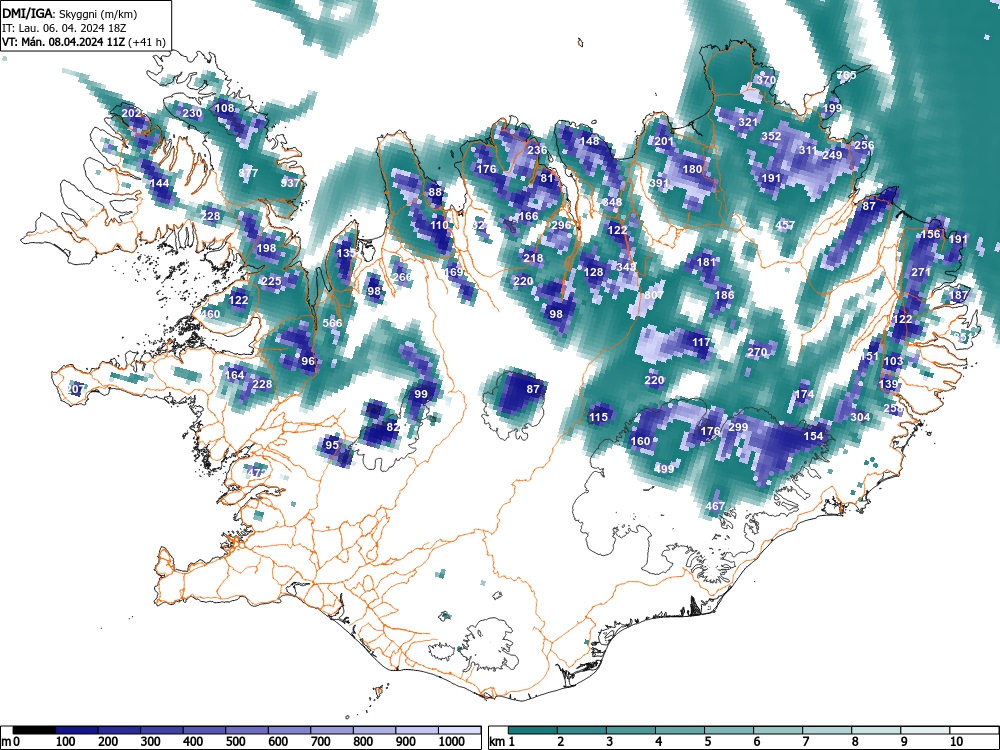This screenshot has height=750, width=1000.
Task: Select the legend swatch between 100 and 200 m
Action: tap(77, 730)
